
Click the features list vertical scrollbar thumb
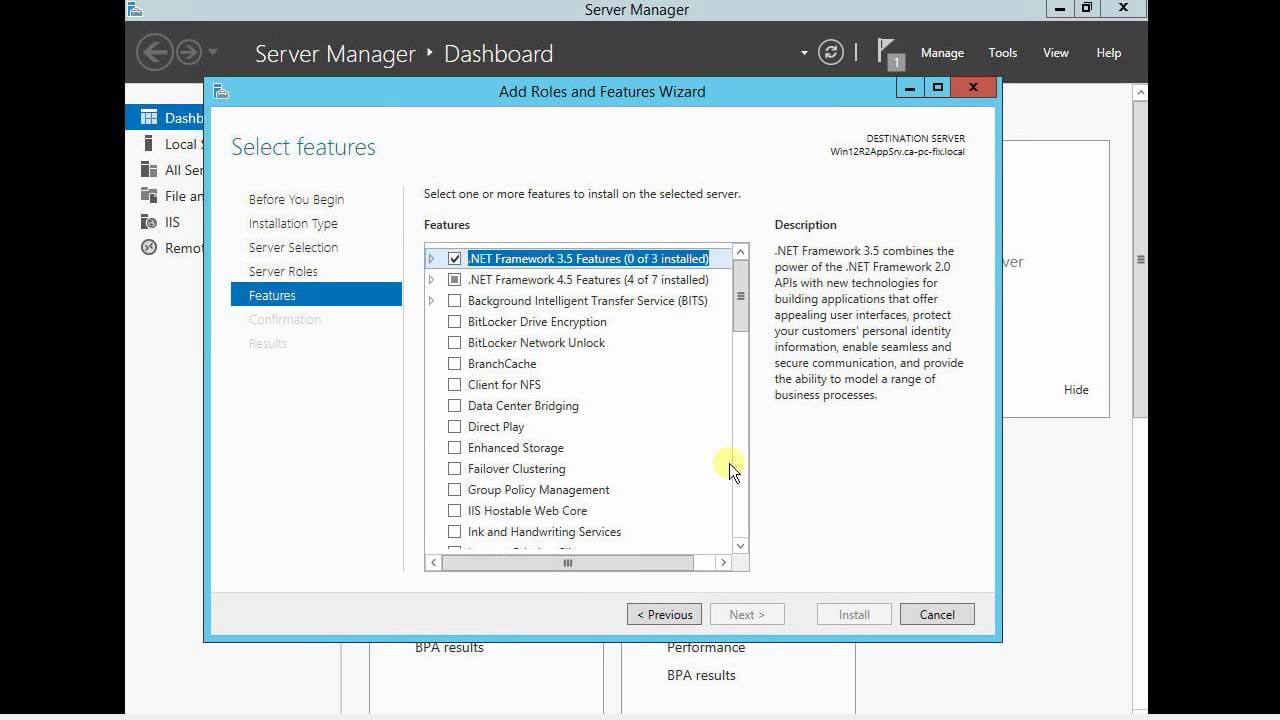tap(741, 296)
